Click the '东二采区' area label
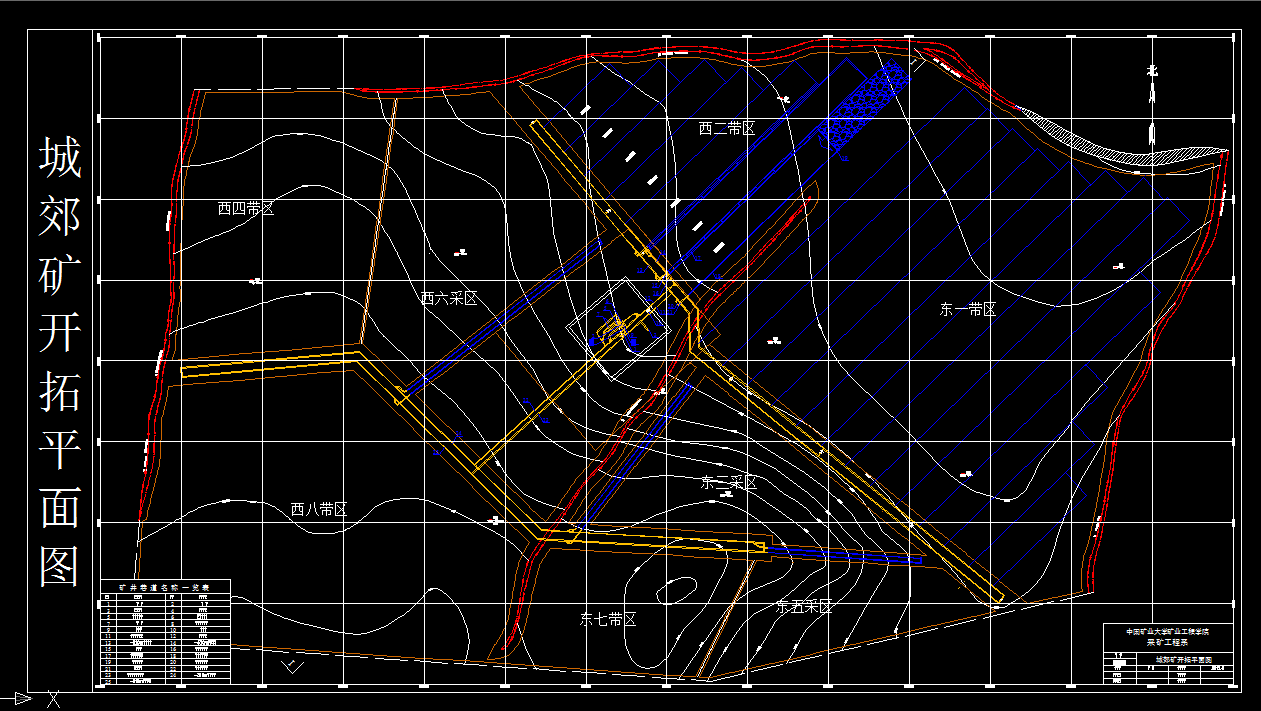 (x=728, y=482)
